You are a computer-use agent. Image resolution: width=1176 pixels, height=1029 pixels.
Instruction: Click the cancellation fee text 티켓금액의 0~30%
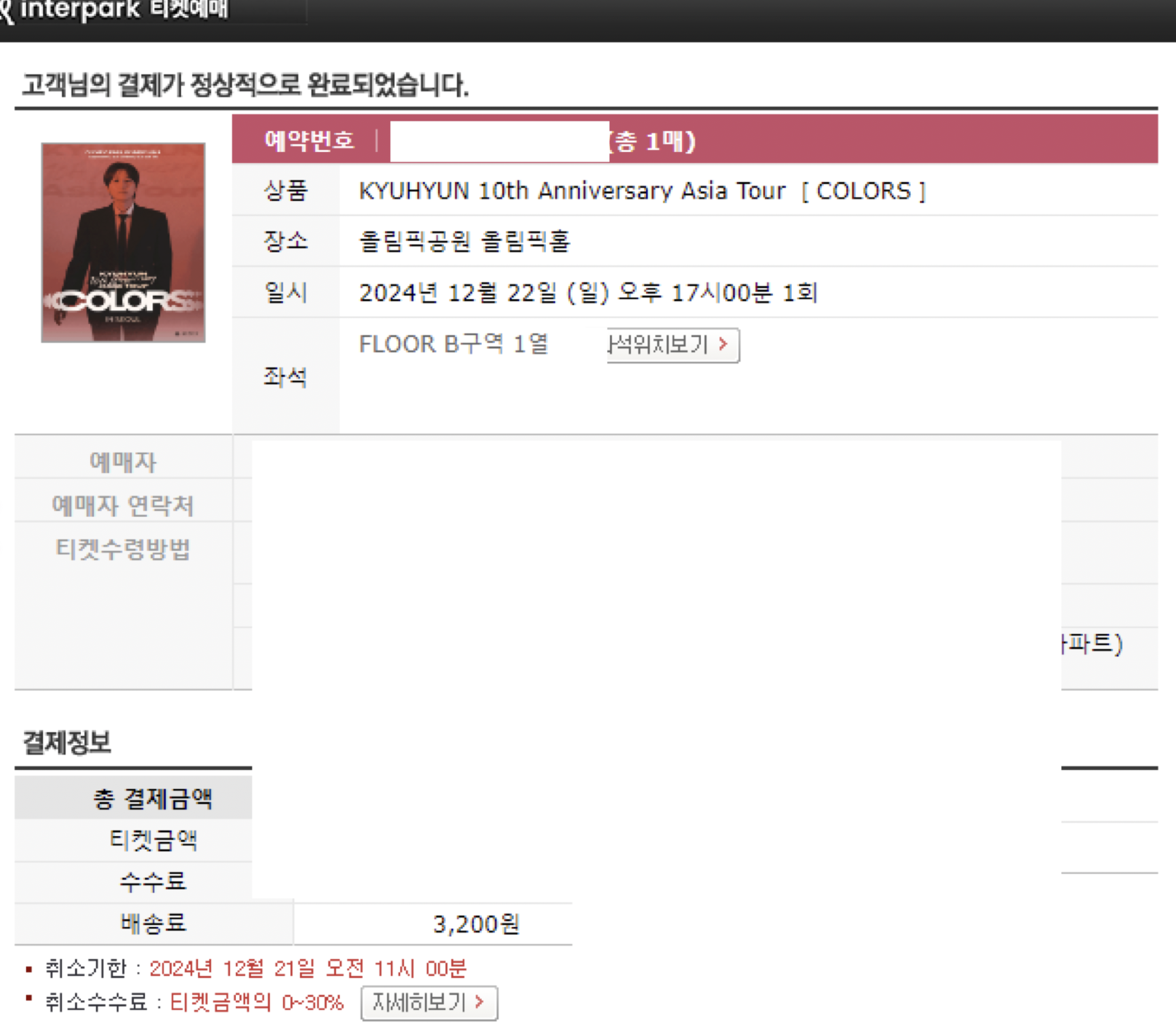[x=257, y=1003]
